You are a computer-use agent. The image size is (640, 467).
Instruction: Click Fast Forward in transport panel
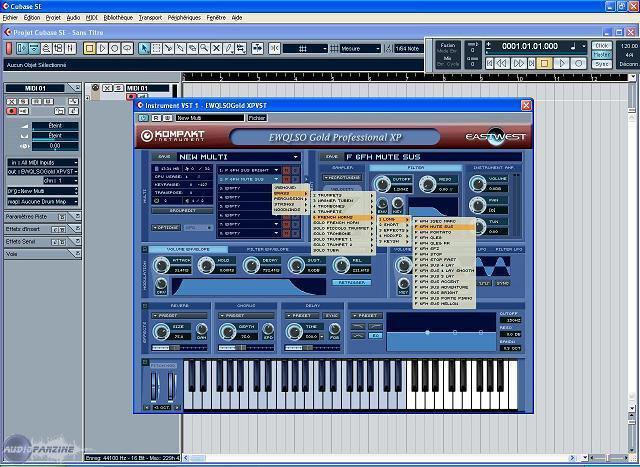click(x=518, y=63)
